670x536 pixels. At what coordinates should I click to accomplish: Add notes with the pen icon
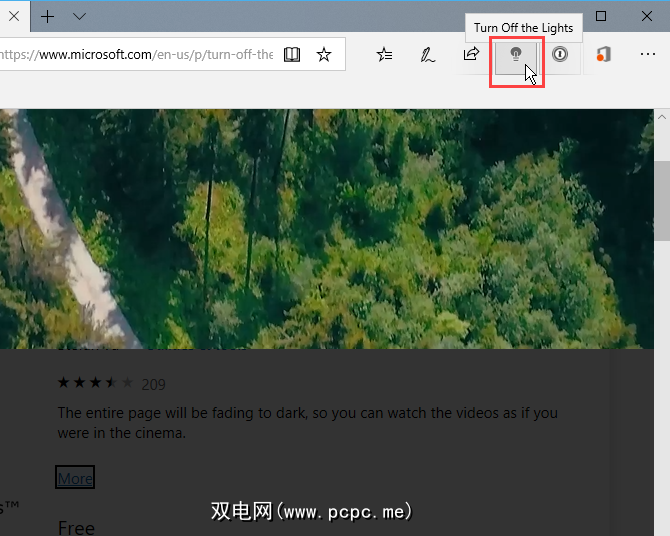427,55
